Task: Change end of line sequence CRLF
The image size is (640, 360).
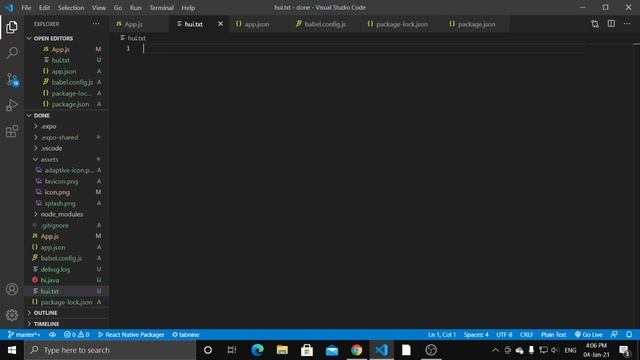Action: 526,335
